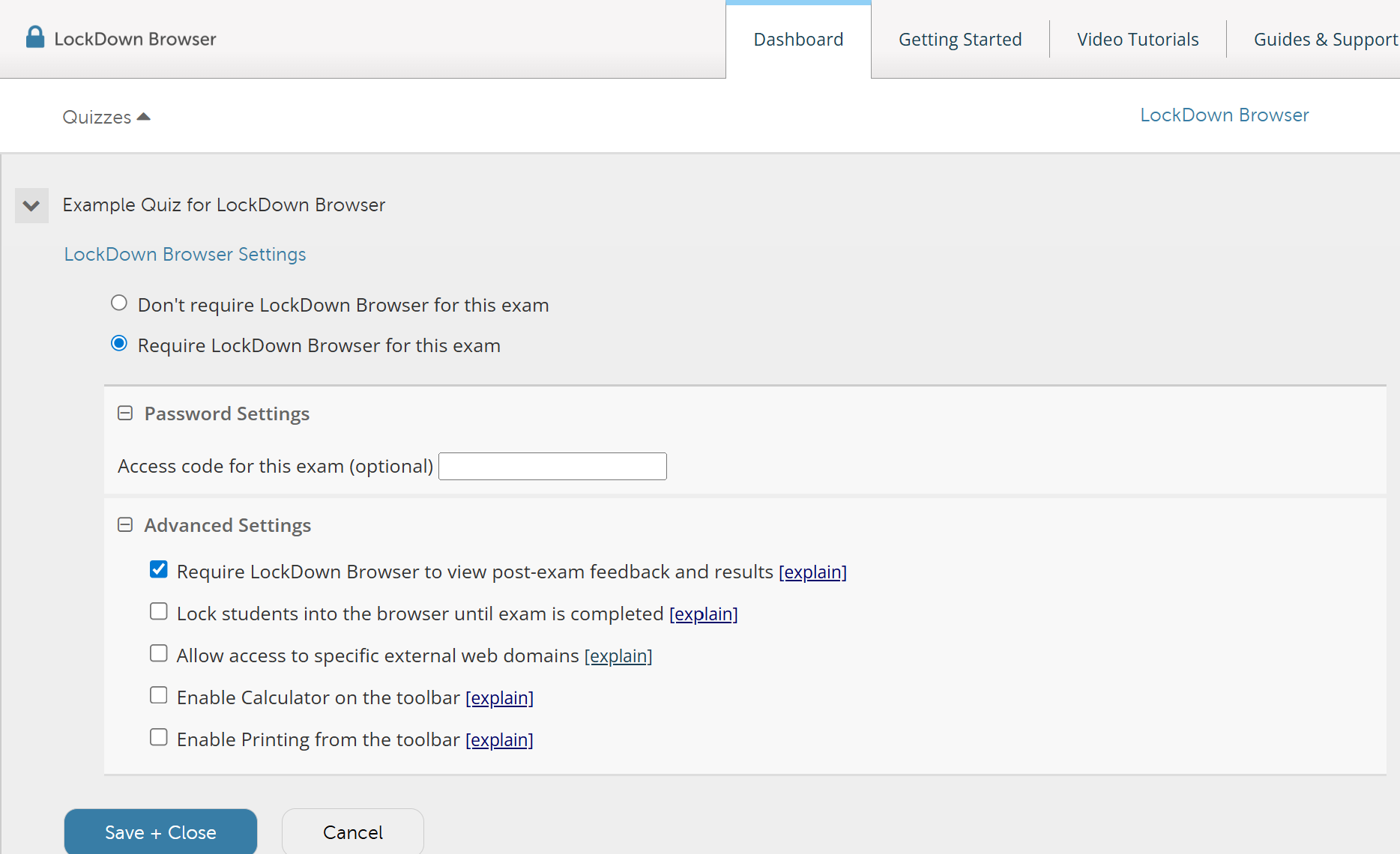The image size is (1400, 854).
Task: Collapse the Example Quiz chevron
Action: coord(31,205)
